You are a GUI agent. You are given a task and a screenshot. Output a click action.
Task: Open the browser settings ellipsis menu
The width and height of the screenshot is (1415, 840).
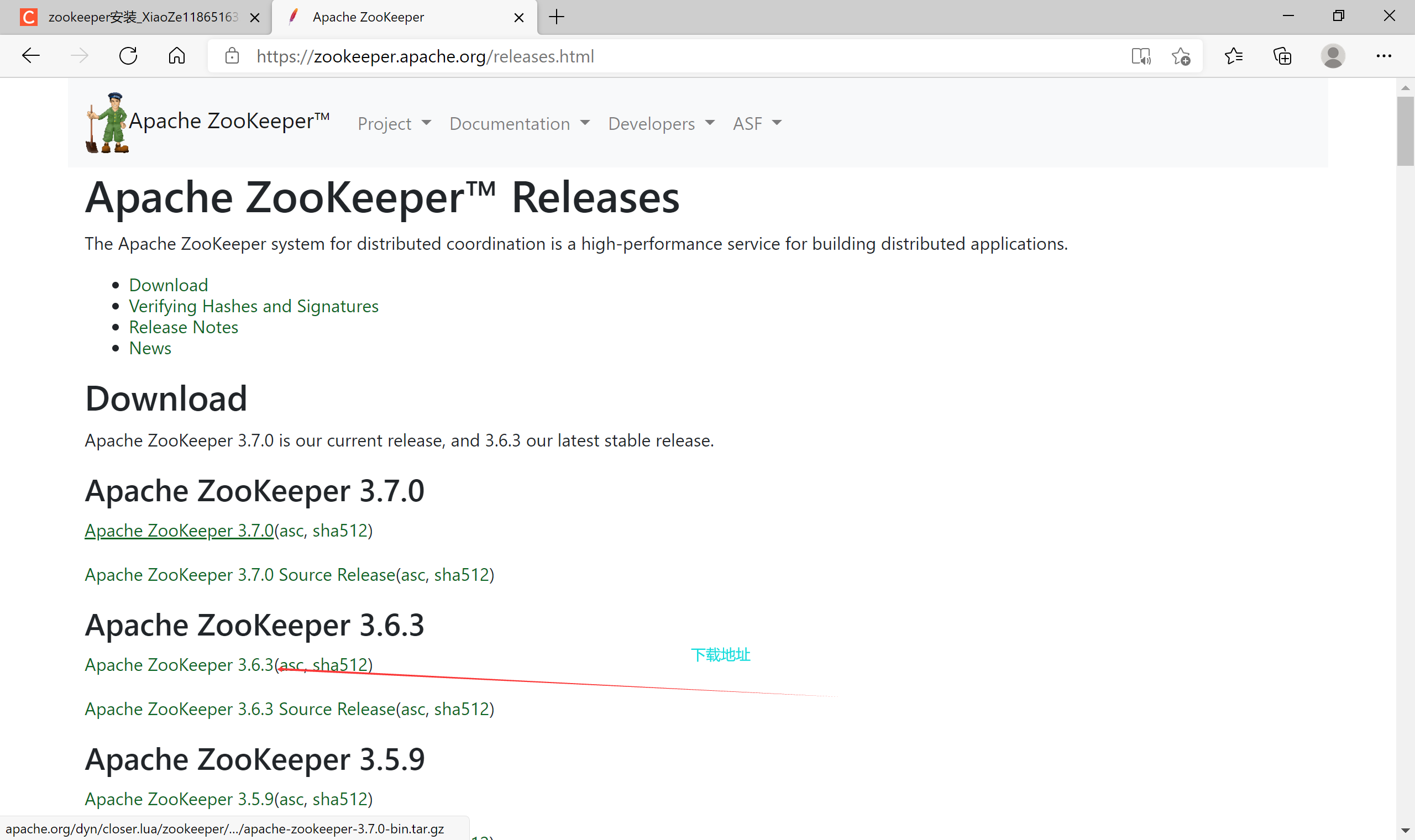pos(1383,55)
